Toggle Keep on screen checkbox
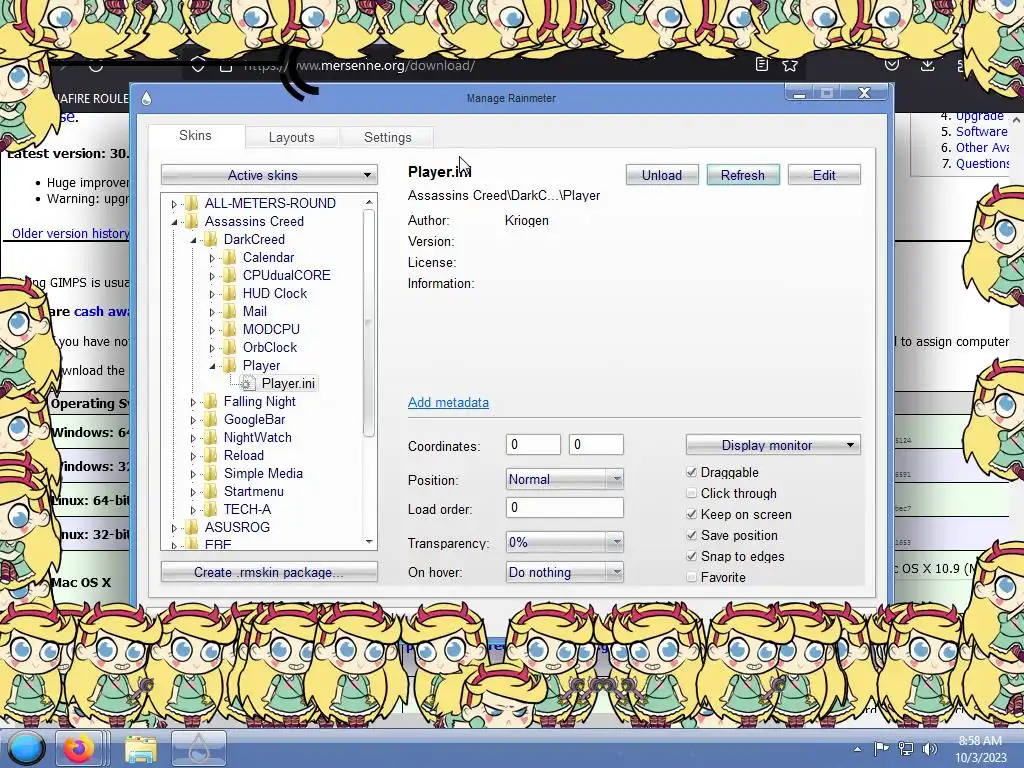The width and height of the screenshot is (1024, 768). [692, 514]
